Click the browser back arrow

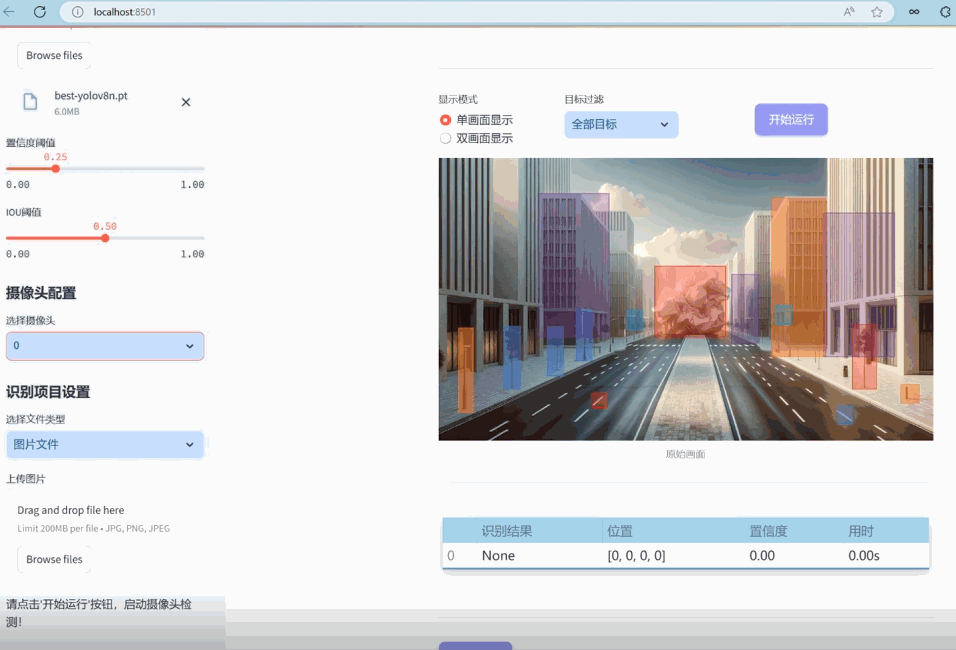pos(9,12)
